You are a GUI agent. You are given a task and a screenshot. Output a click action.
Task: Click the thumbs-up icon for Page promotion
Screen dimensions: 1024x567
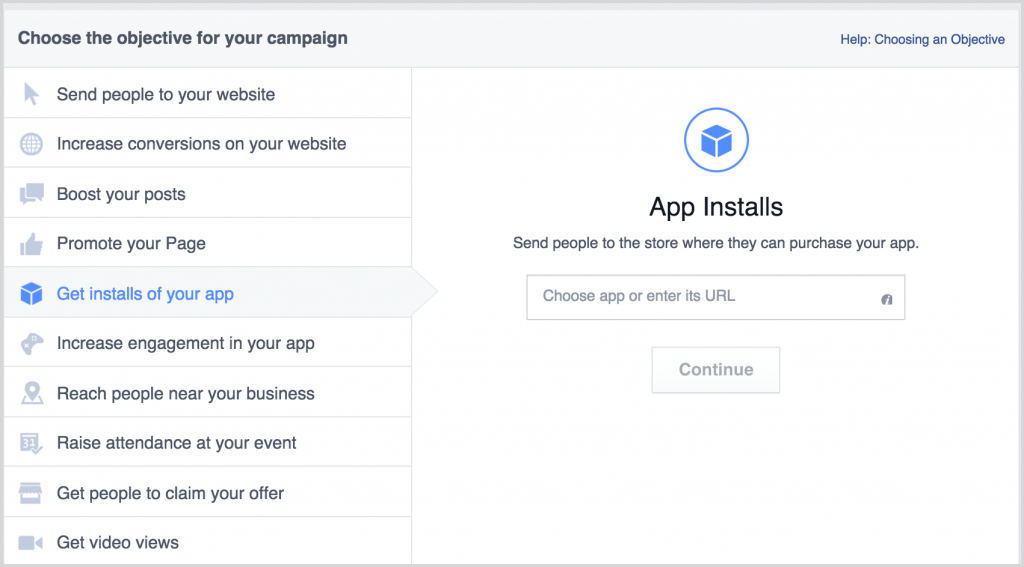point(31,244)
